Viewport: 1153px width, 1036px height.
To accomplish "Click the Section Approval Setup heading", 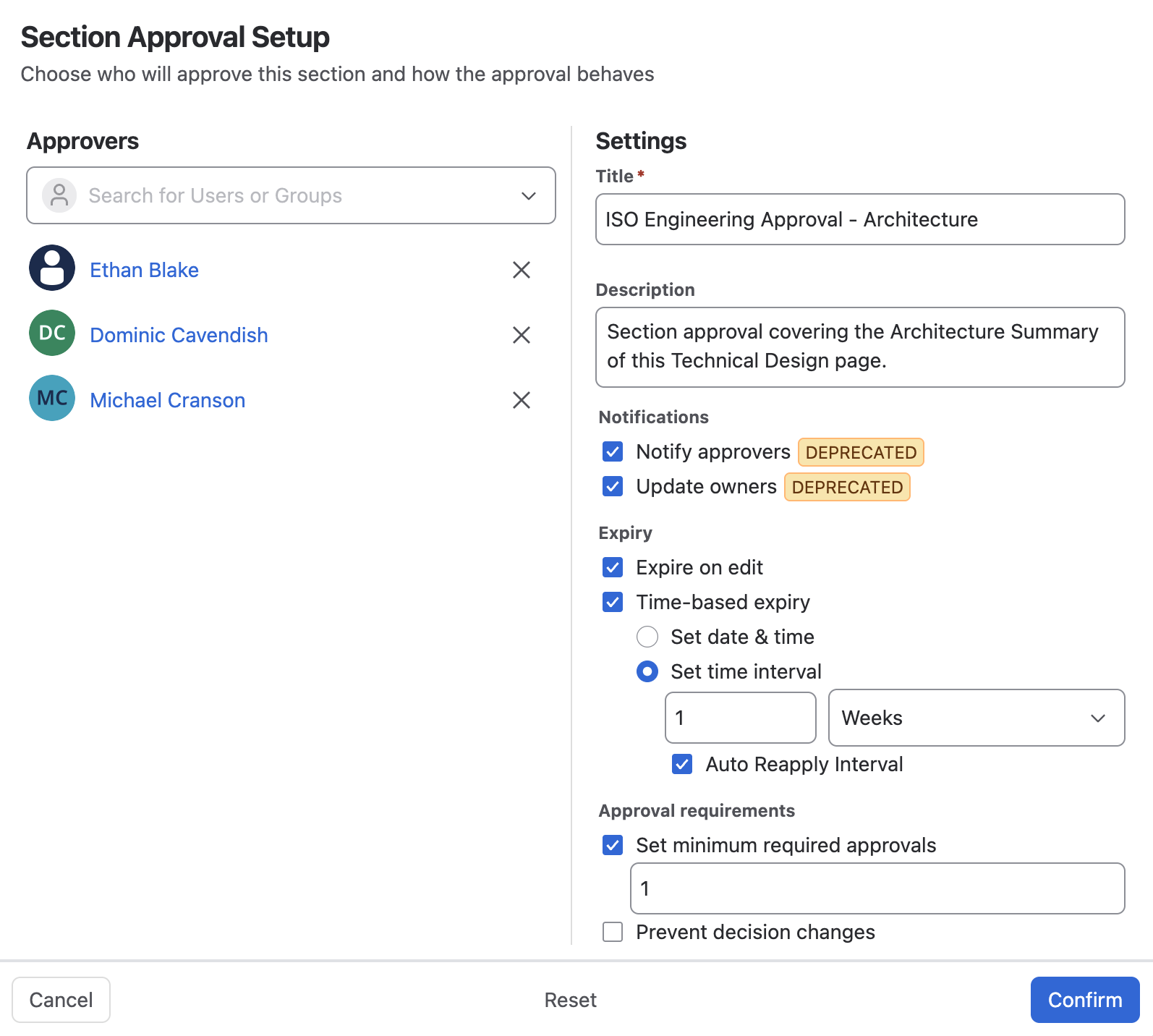I will pyautogui.click(x=175, y=37).
